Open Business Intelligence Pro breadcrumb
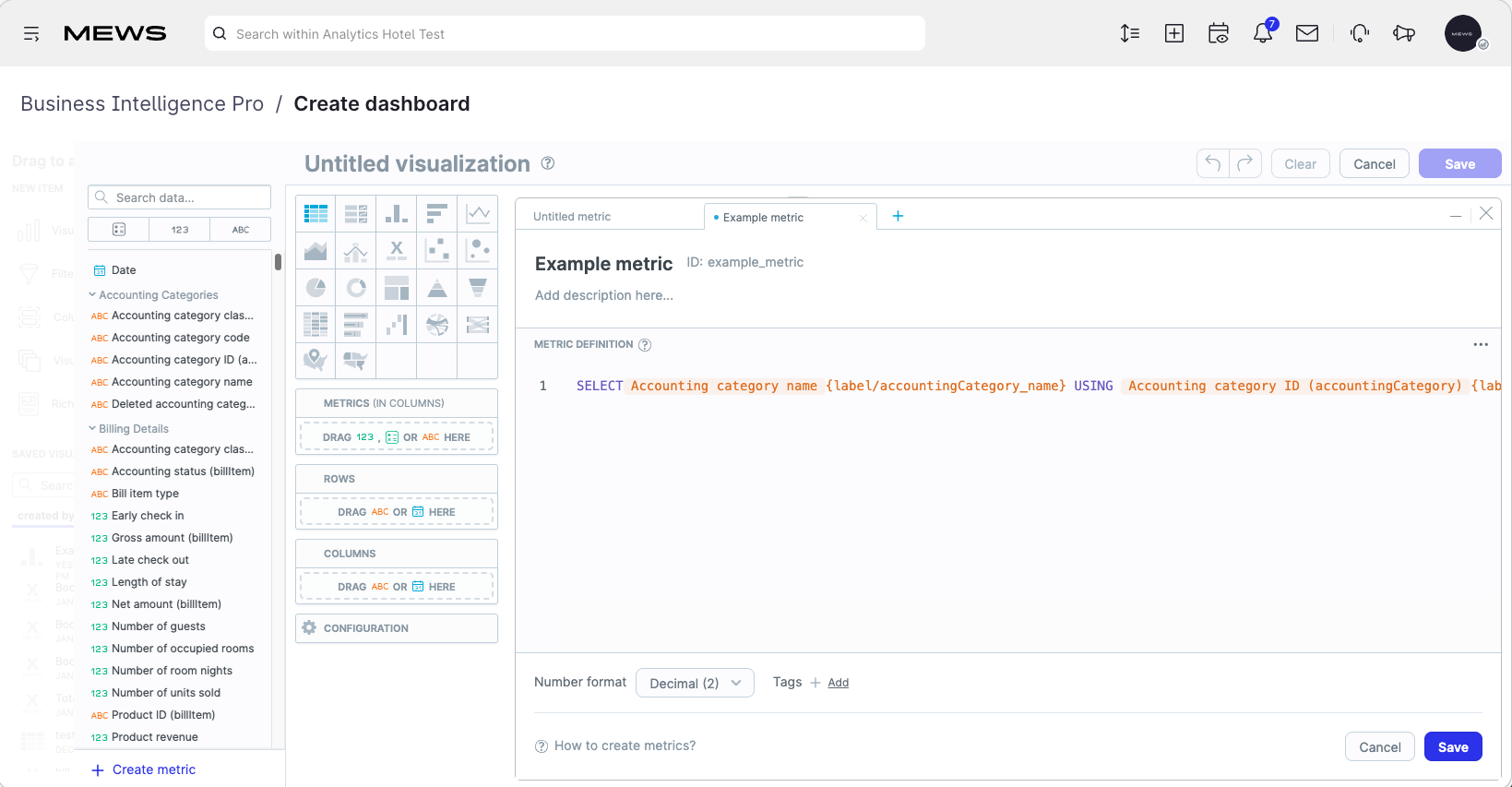The width and height of the screenshot is (1512, 787). click(142, 103)
